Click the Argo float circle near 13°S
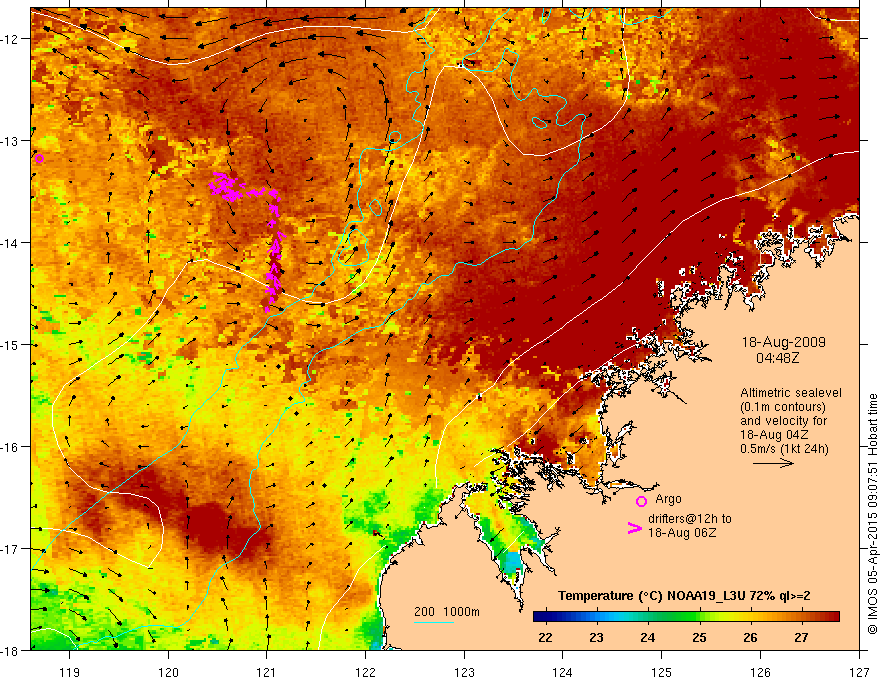The width and height of the screenshot is (880, 680). pyautogui.click(x=39, y=159)
